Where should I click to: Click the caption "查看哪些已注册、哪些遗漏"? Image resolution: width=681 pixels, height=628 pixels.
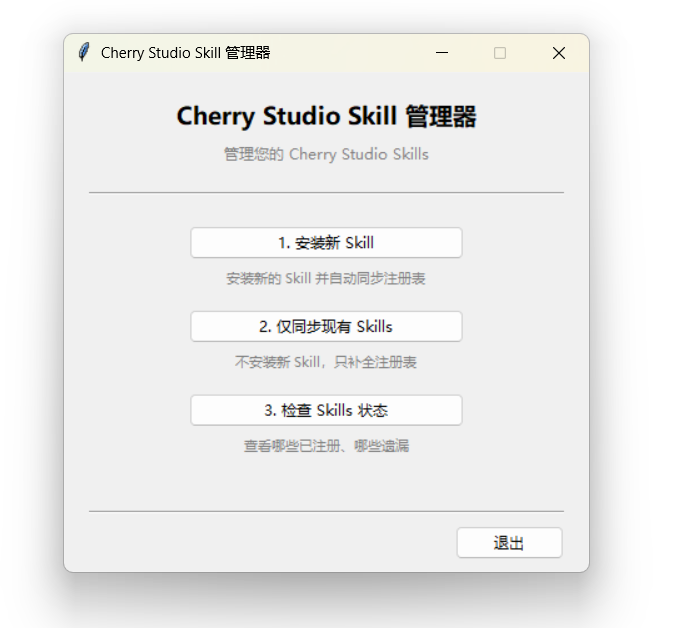coord(326,447)
